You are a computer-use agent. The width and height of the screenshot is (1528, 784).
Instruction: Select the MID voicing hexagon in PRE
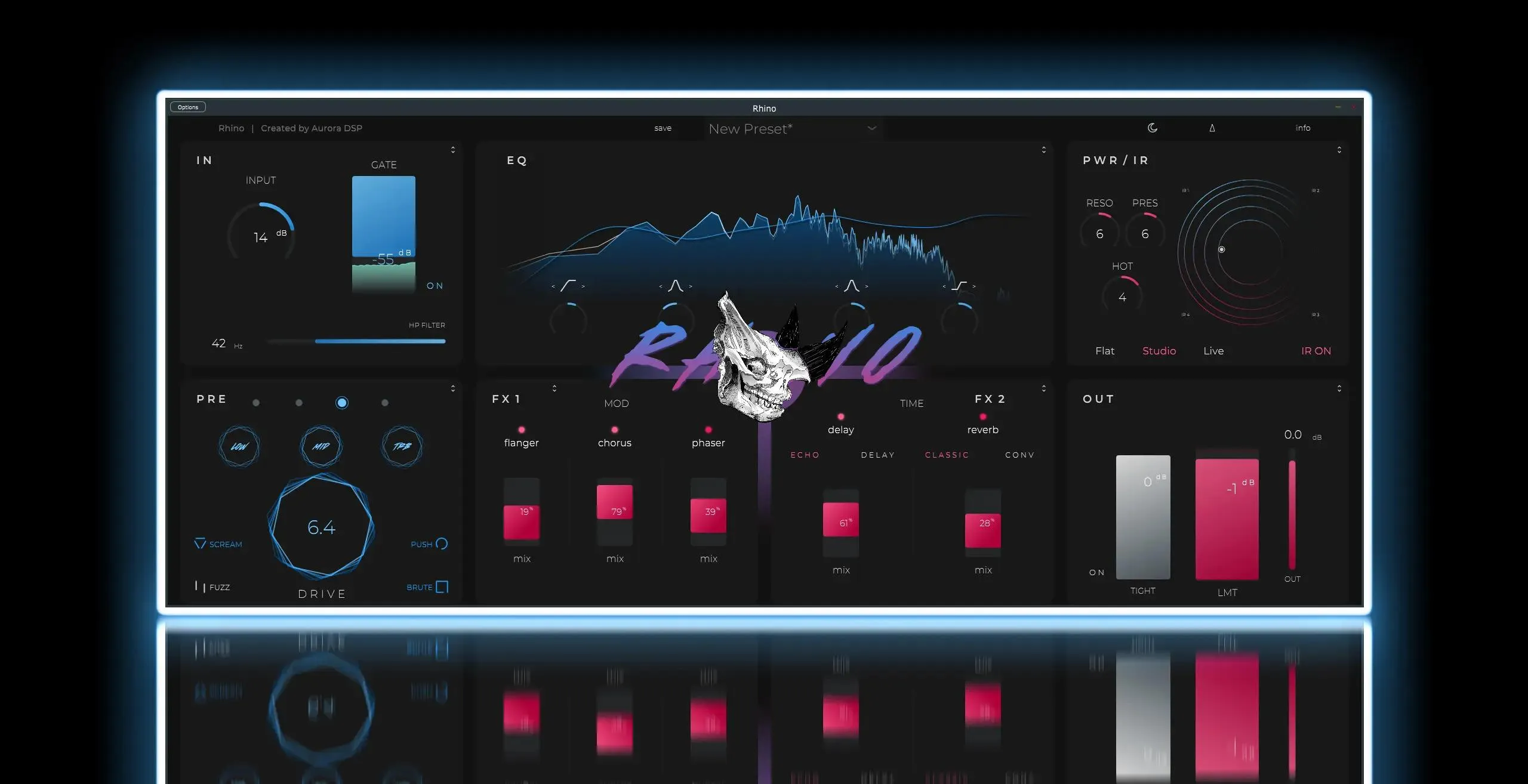[x=321, y=446]
